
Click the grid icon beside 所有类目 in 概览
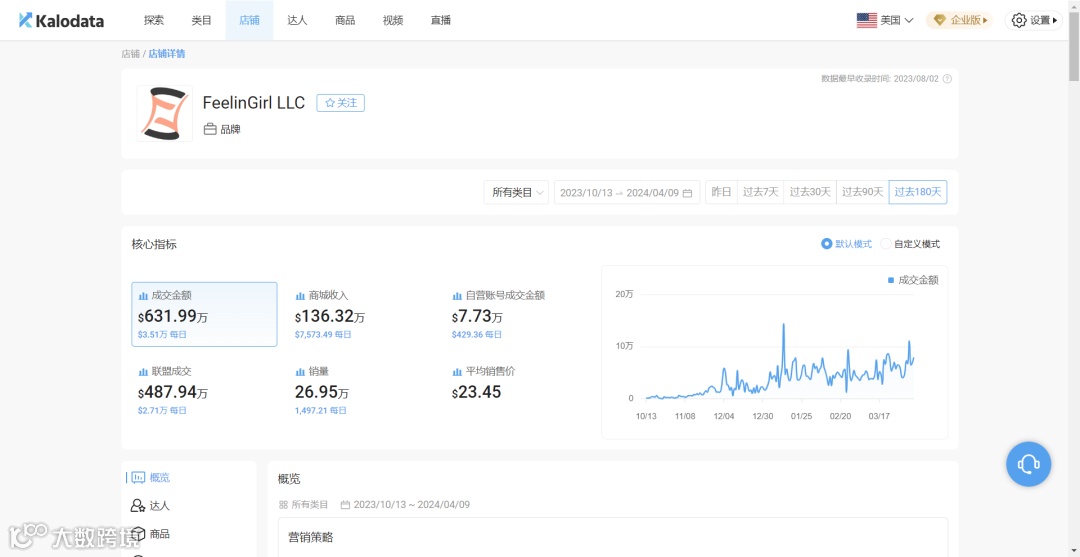point(283,505)
